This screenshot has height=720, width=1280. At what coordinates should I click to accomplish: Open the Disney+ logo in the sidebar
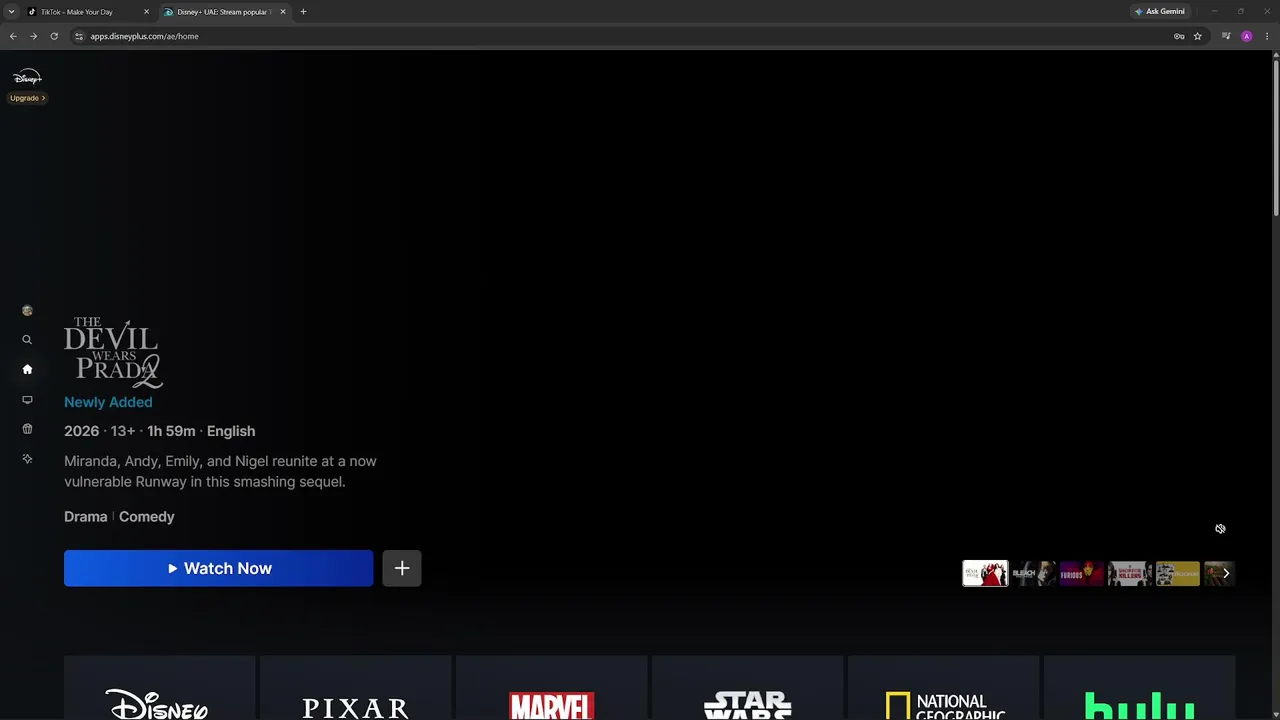[x=27, y=78]
